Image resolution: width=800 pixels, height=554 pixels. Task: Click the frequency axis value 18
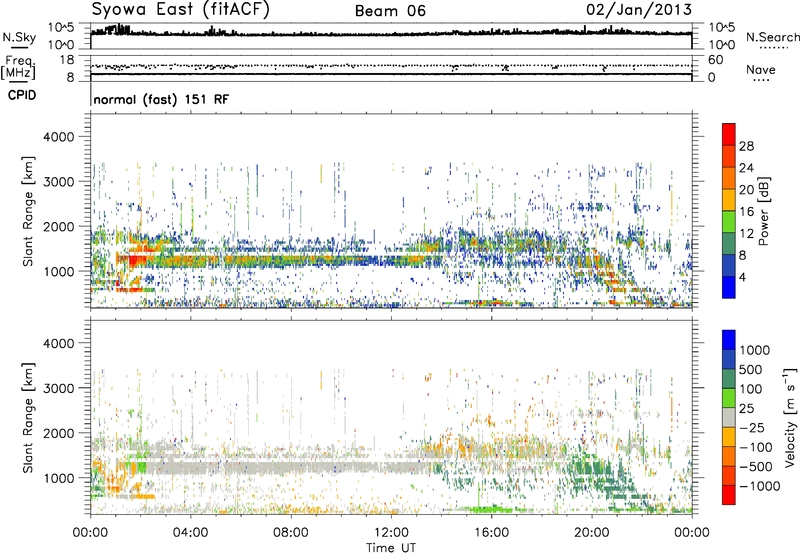[x=67, y=60]
